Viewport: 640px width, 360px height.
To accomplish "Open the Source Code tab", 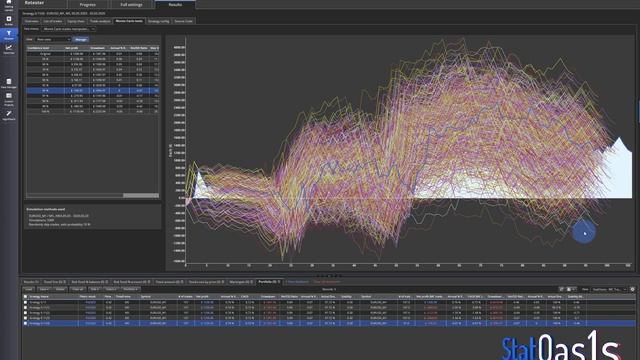I will 183,21.
